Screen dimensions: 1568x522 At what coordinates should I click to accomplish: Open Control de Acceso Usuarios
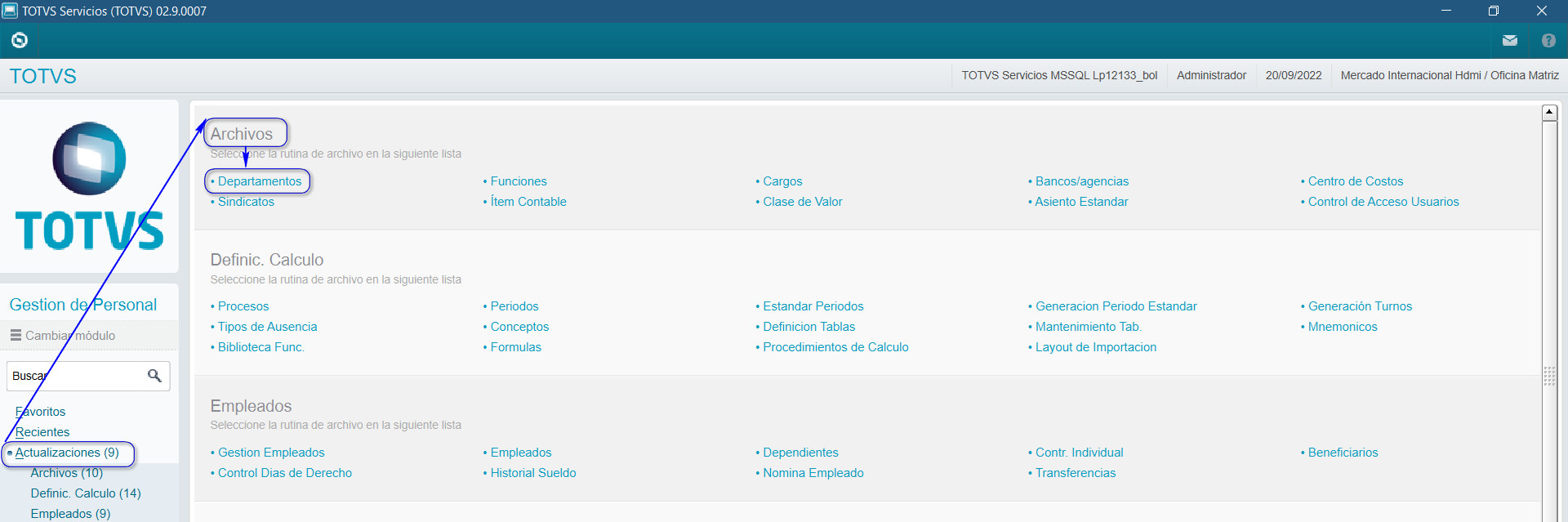tap(1383, 202)
